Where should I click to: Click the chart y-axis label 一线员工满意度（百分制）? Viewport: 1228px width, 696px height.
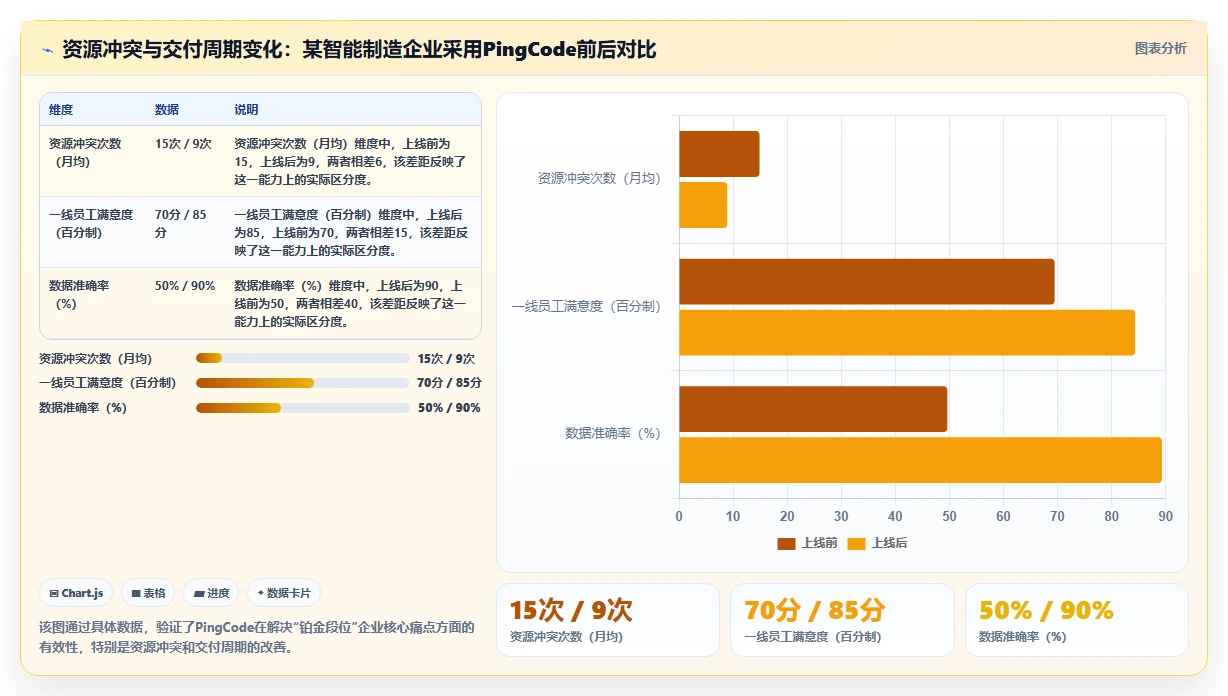(586, 306)
